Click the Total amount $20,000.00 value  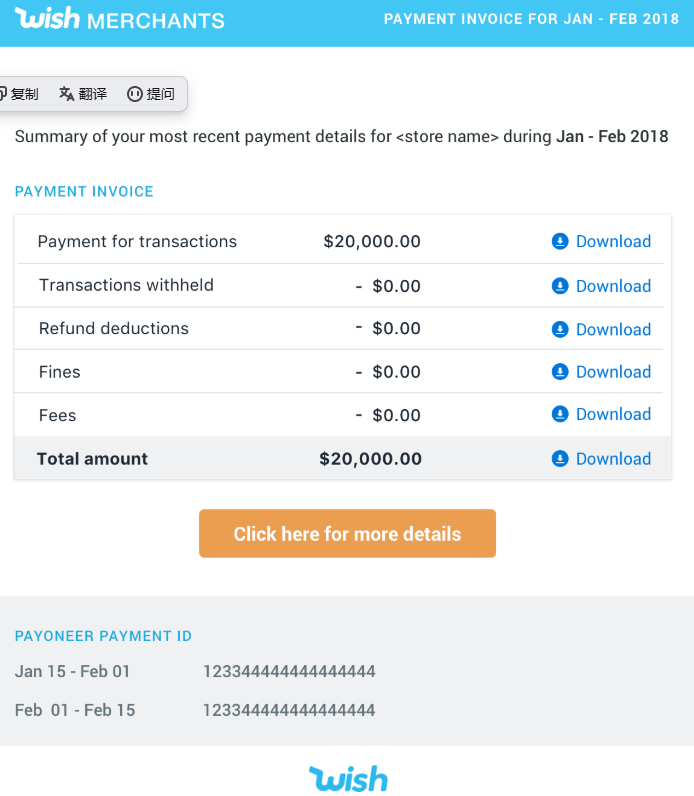(370, 459)
